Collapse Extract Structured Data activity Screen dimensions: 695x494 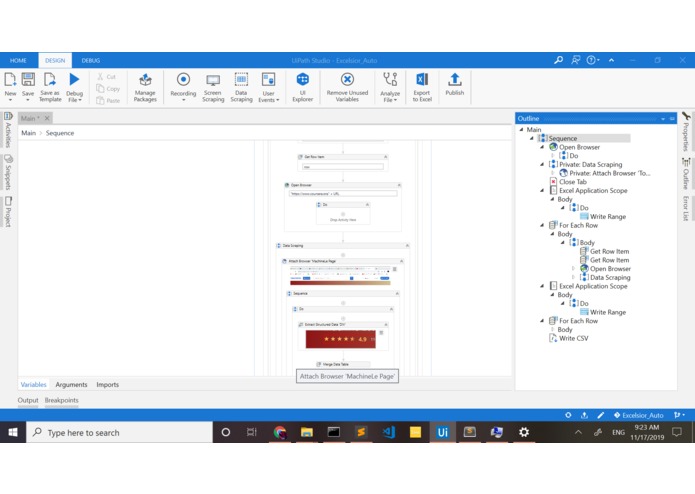click(x=386, y=325)
